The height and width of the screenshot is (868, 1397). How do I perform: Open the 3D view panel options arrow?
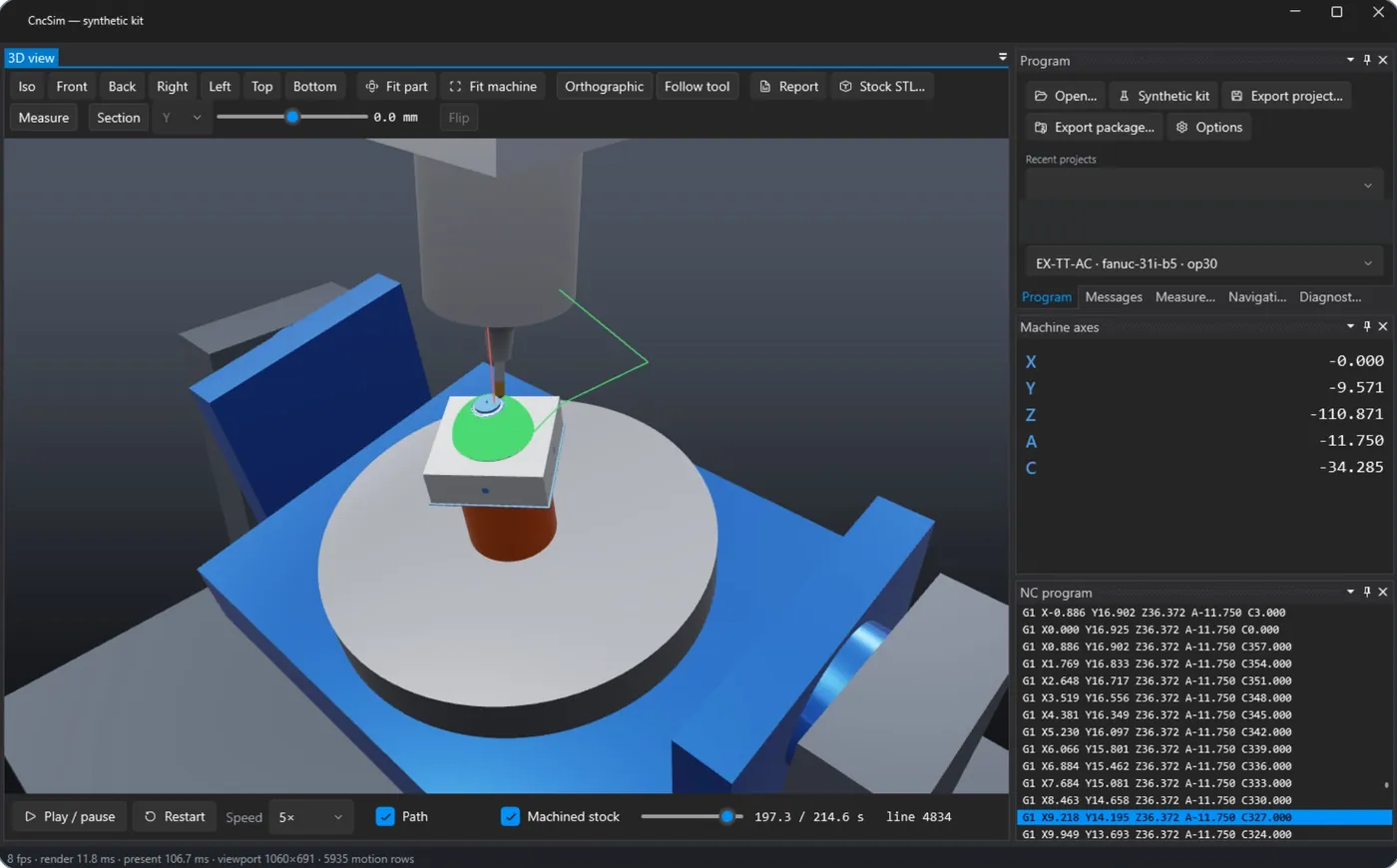tap(1003, 57)
